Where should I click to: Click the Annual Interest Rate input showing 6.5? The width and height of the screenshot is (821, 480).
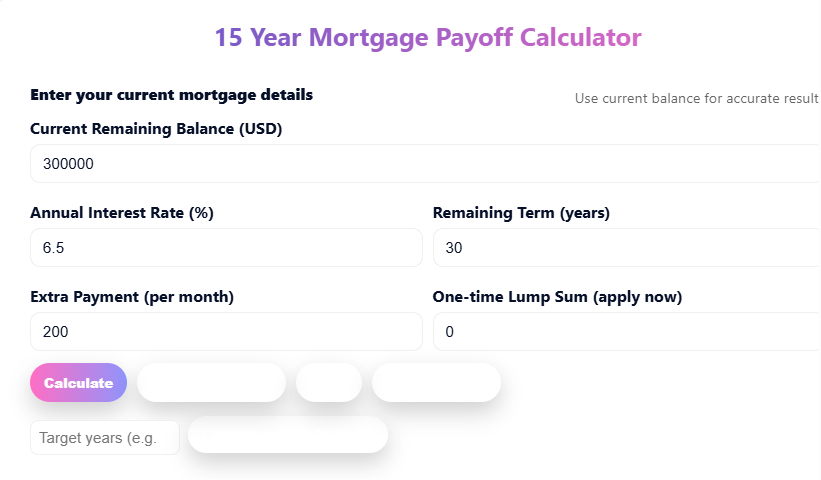tap(226, 248)
